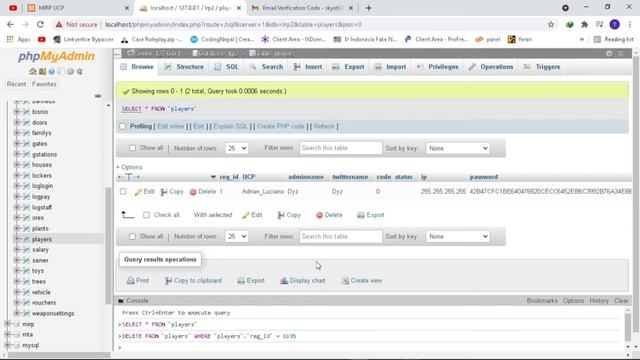This screenshot has height=360, width=640.
Task: Click the red Delete icon in row 1
Action: click(193, 191)
